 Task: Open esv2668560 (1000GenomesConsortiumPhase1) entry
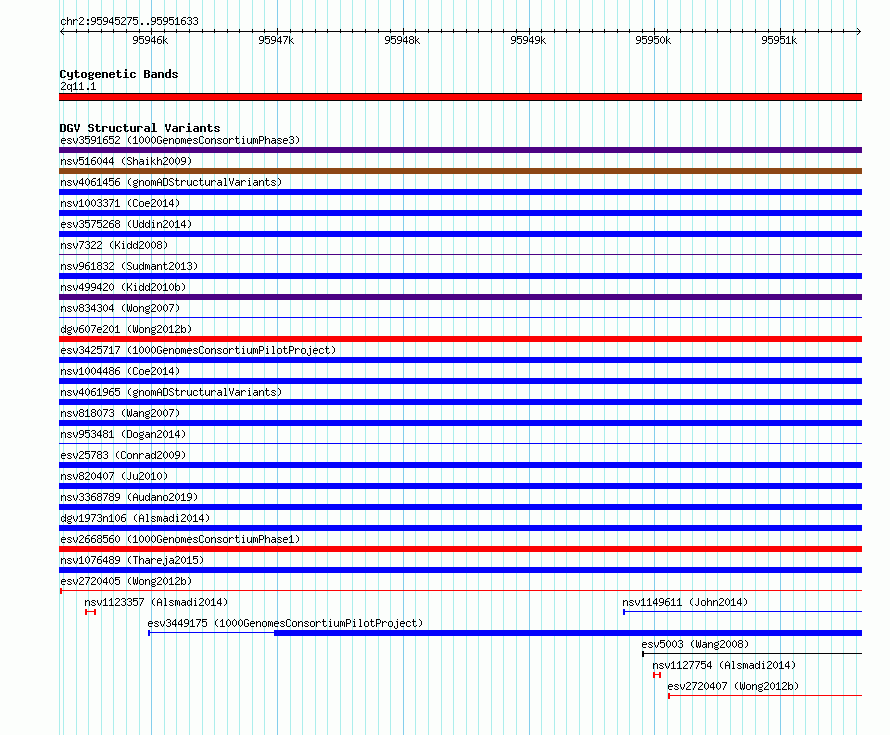(x=180, y=539)
